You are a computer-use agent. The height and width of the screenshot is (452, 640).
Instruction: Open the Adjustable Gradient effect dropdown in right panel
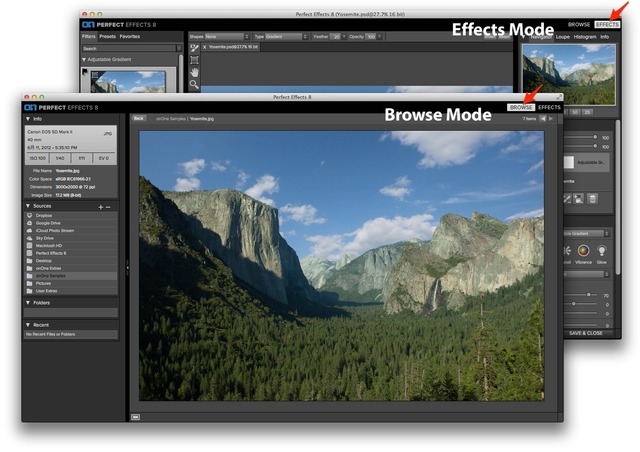pos(587,234)
